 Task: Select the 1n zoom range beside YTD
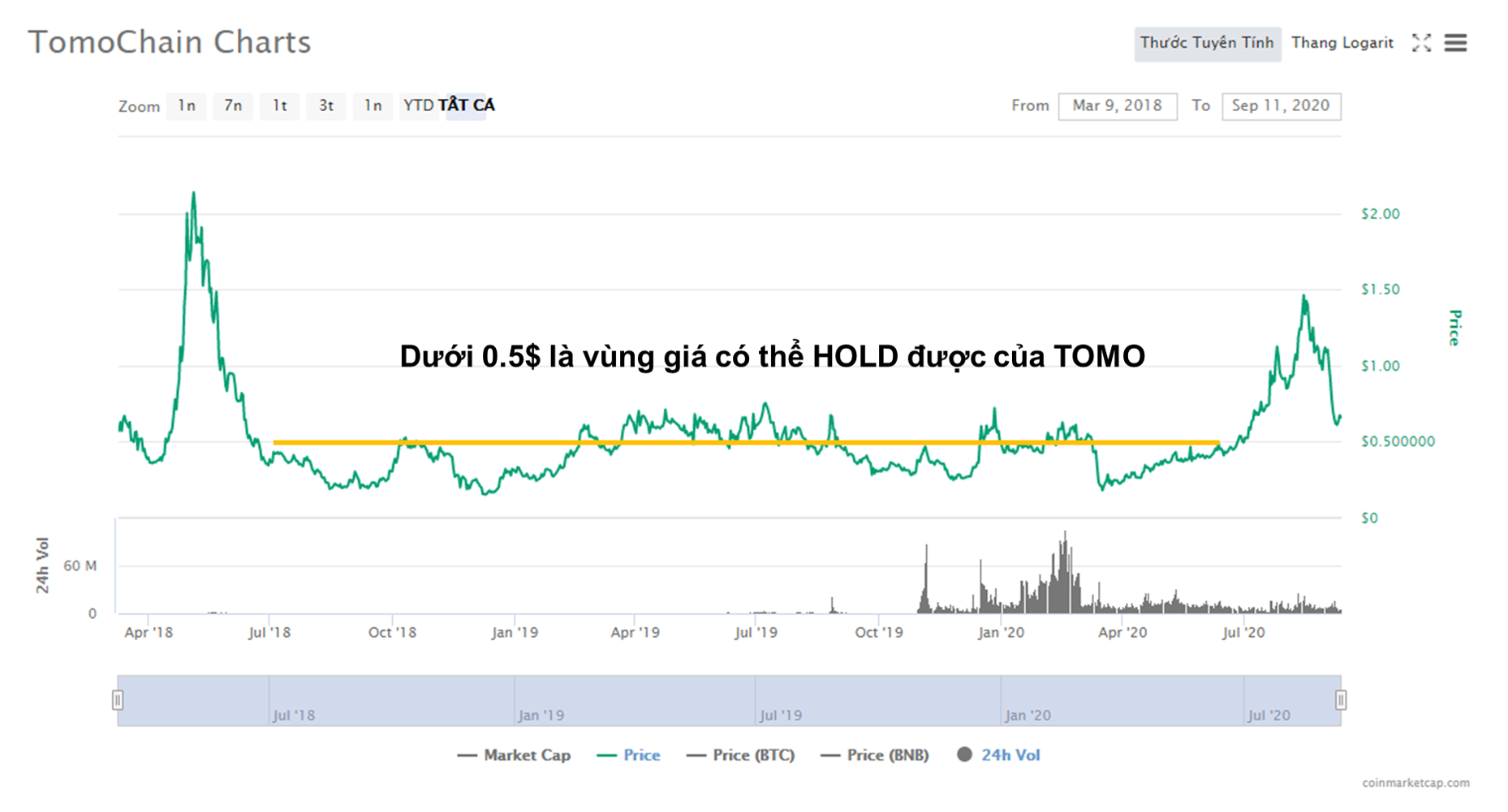click(x=373, y=105)
